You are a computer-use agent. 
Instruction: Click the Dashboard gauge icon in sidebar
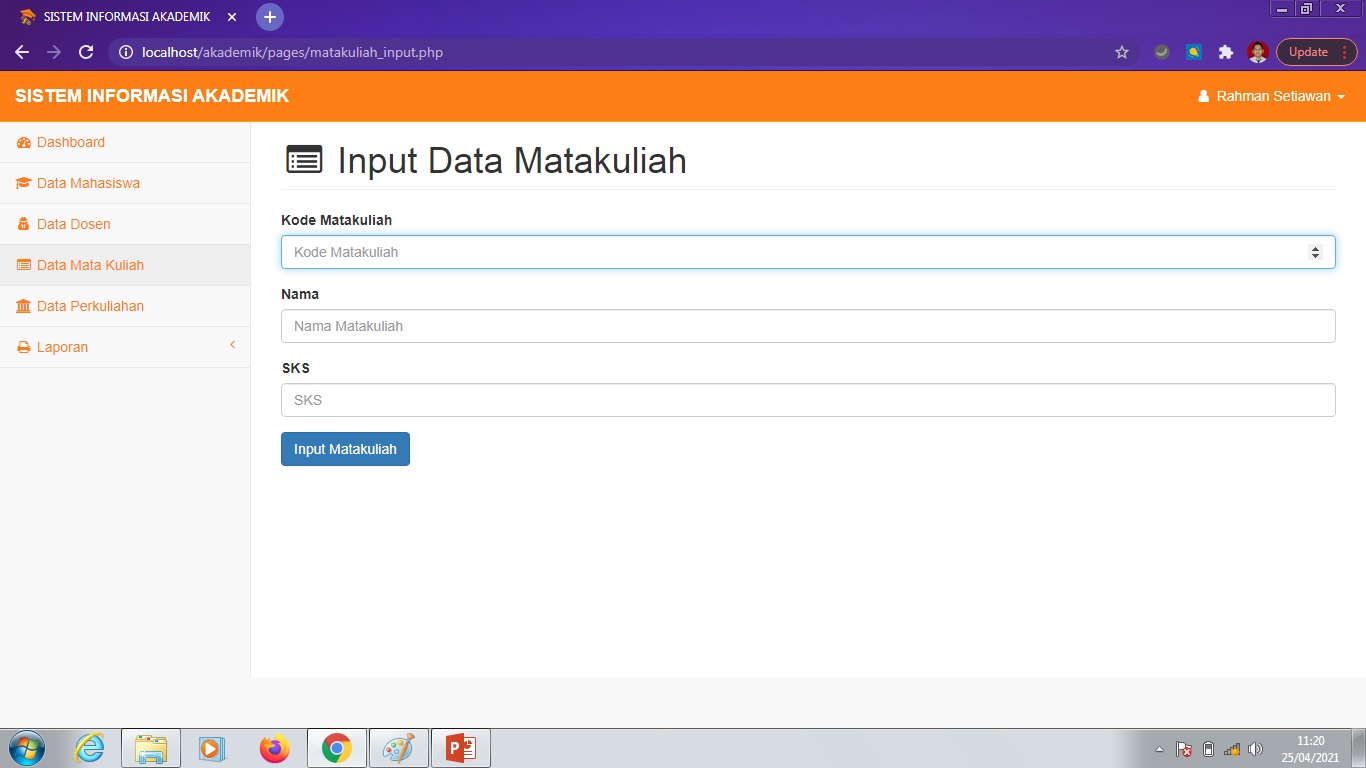pos(22,142)
